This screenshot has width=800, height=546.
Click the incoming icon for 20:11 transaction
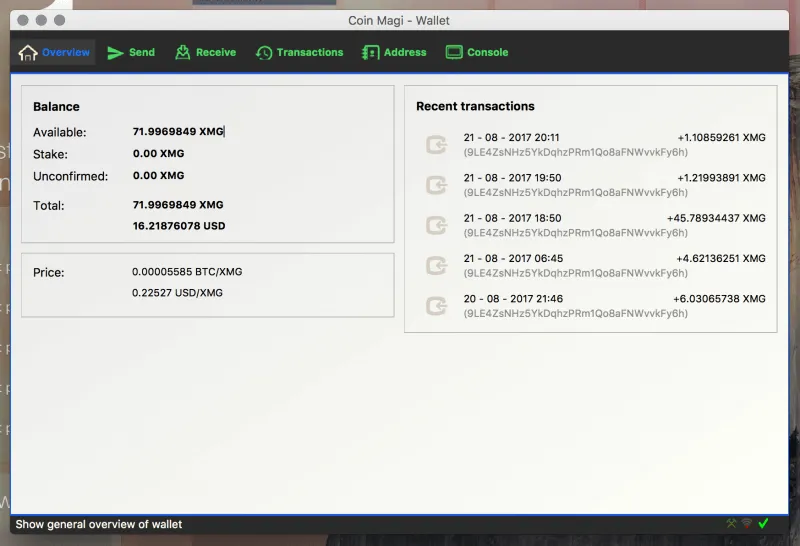tap(436, 144)
